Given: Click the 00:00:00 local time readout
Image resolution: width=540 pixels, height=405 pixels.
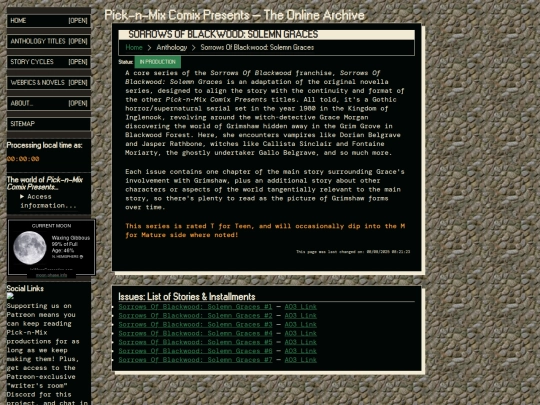Looking at the screenshot, I should (23, 159).
